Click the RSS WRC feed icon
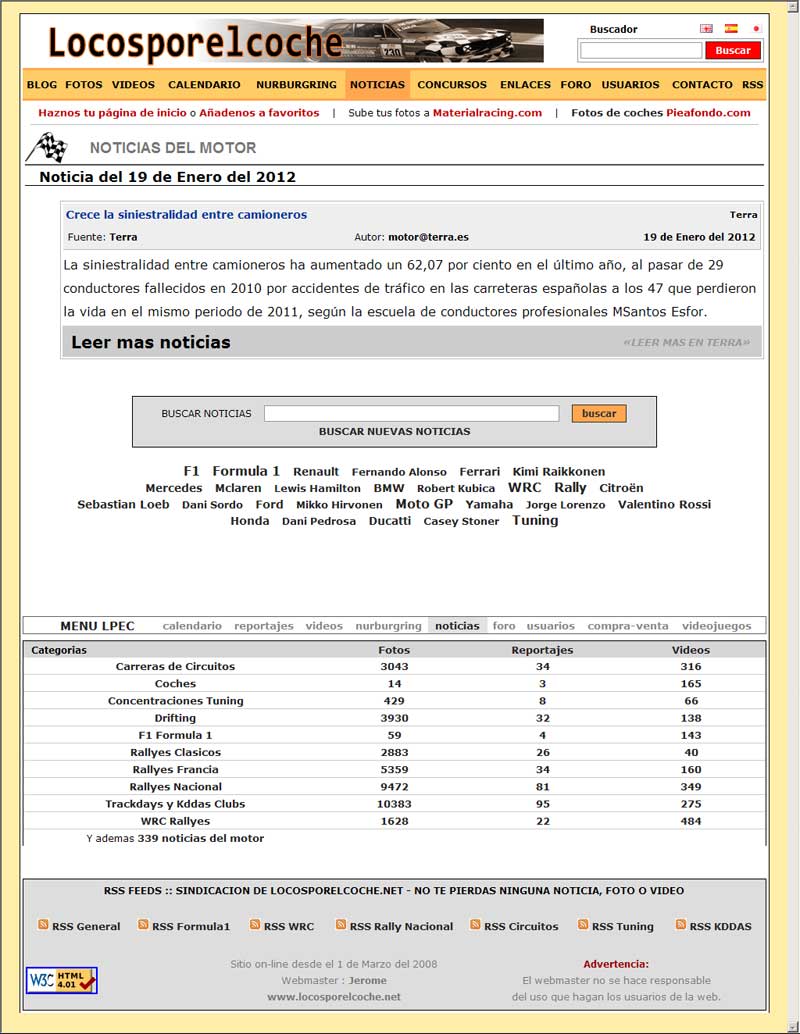 click(255, 925)
